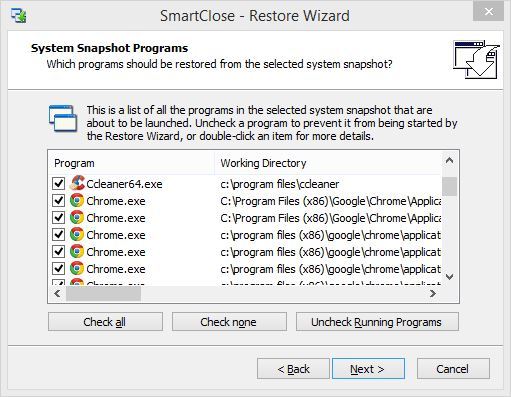Click the Check all button
The image size is (511, 397).
coord(105,322)
